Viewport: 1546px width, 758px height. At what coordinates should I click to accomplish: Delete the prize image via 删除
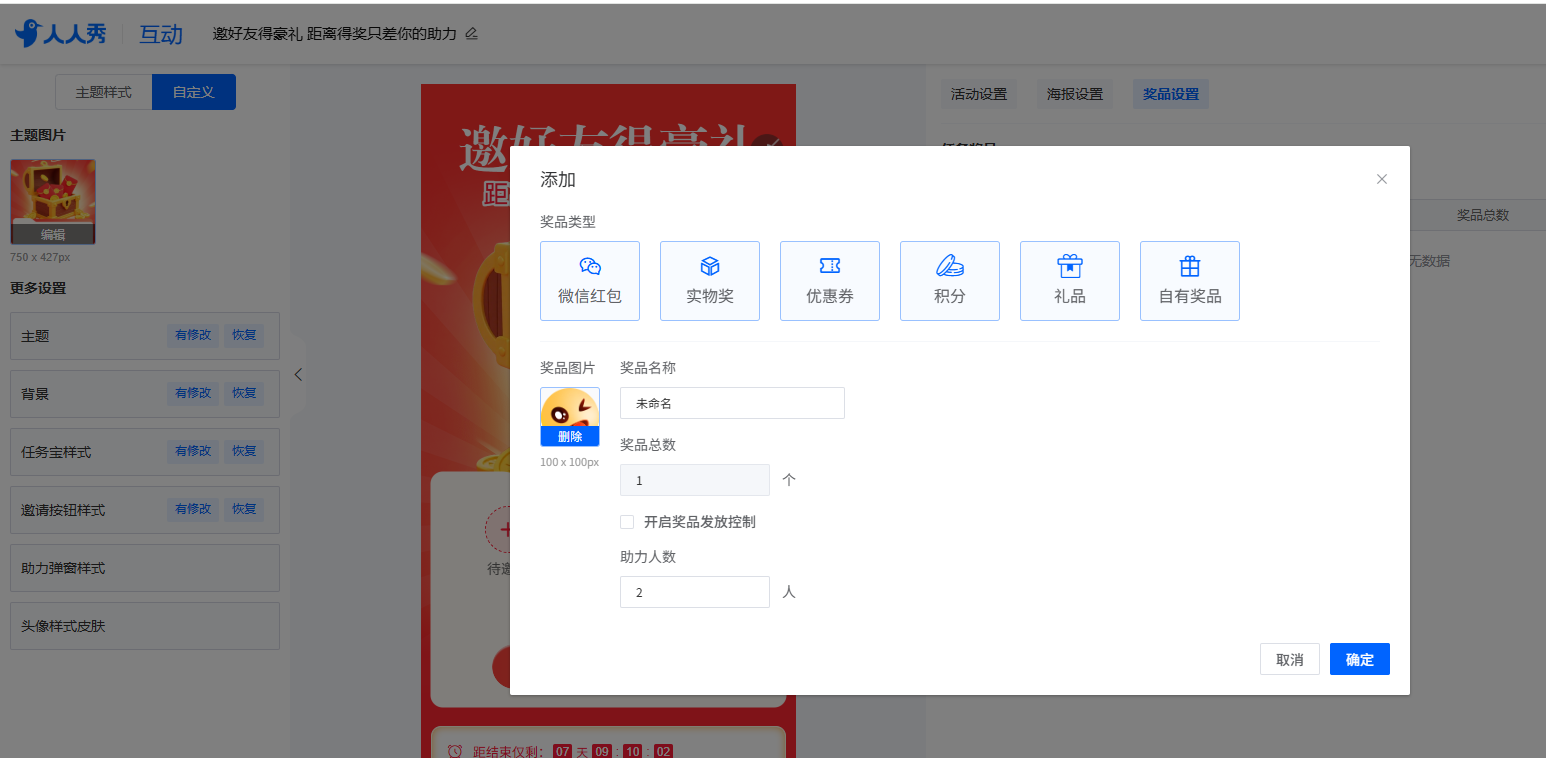(570, 436)
